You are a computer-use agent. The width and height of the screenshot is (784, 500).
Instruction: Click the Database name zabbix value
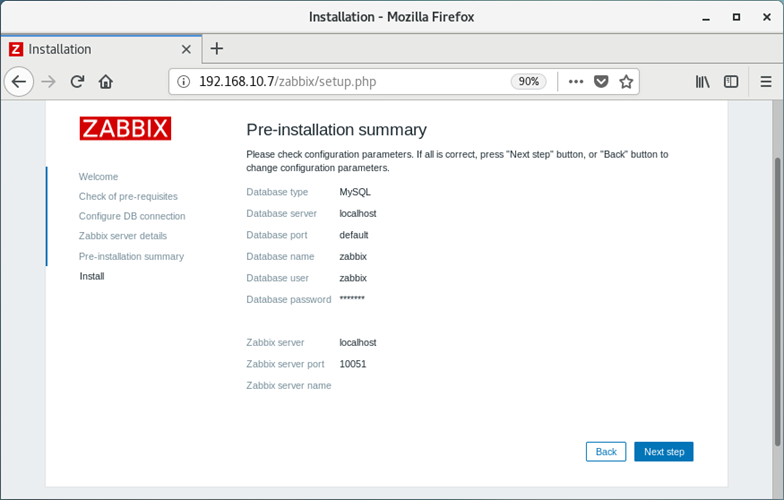point(353,256)
